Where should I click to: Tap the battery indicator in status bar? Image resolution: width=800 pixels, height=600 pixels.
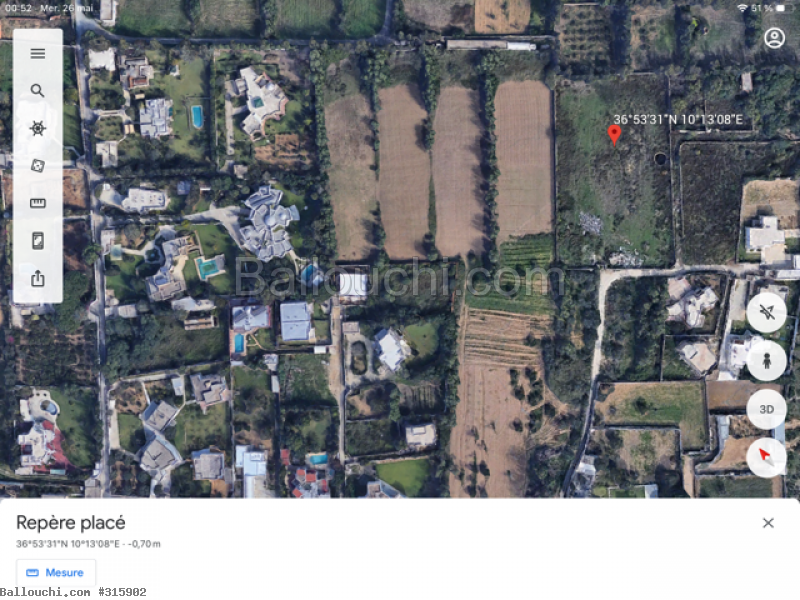[x=781, y=8]
